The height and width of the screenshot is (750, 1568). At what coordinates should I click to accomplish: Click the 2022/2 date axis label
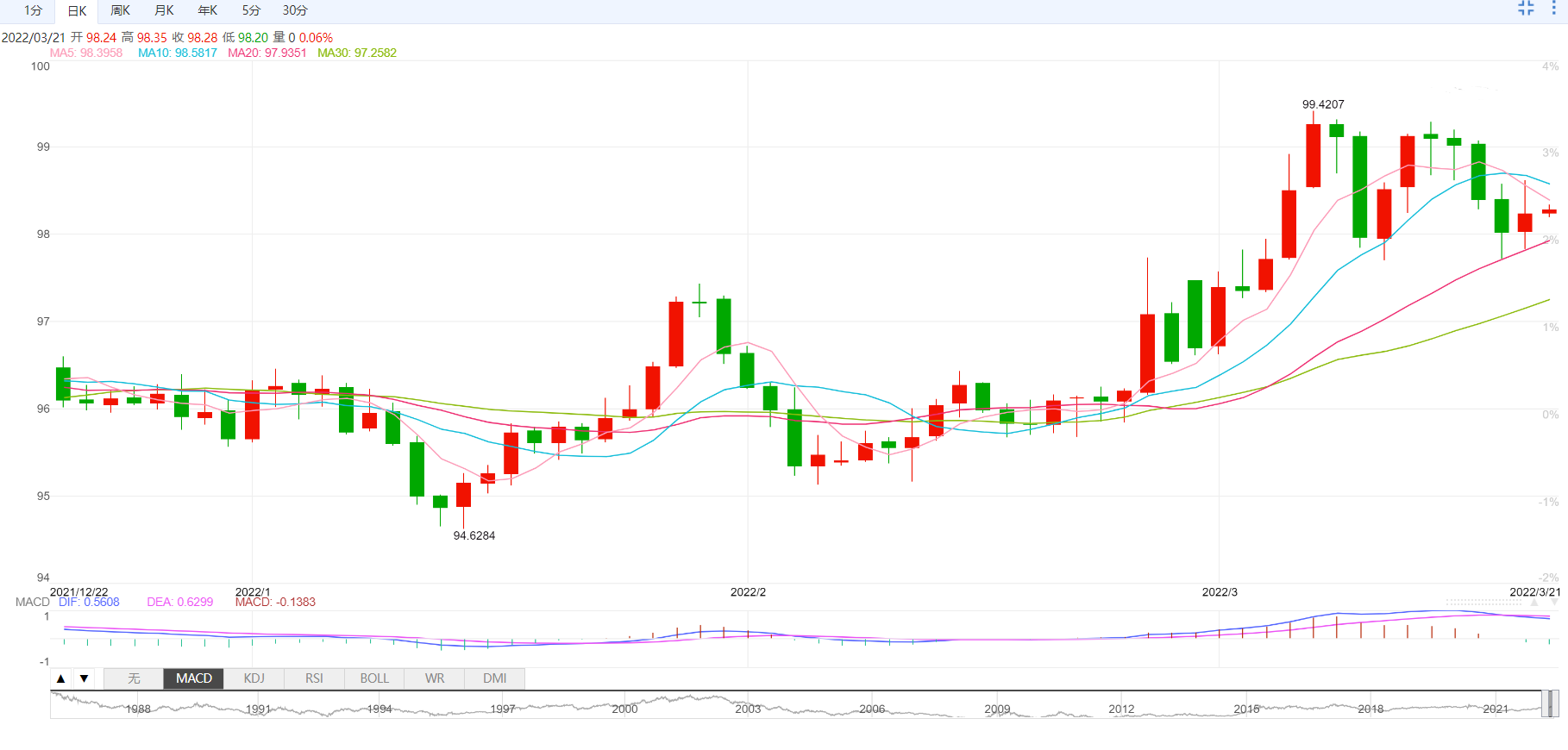coord(748,592)
